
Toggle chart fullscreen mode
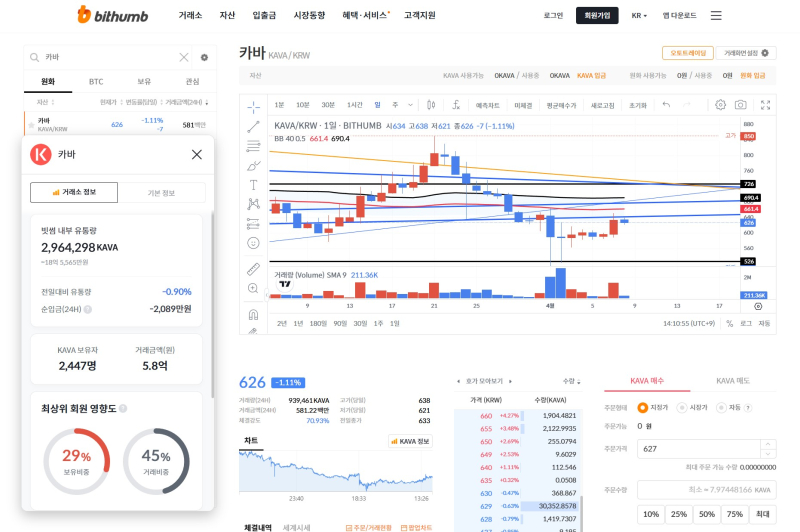(x=765, y=105)
